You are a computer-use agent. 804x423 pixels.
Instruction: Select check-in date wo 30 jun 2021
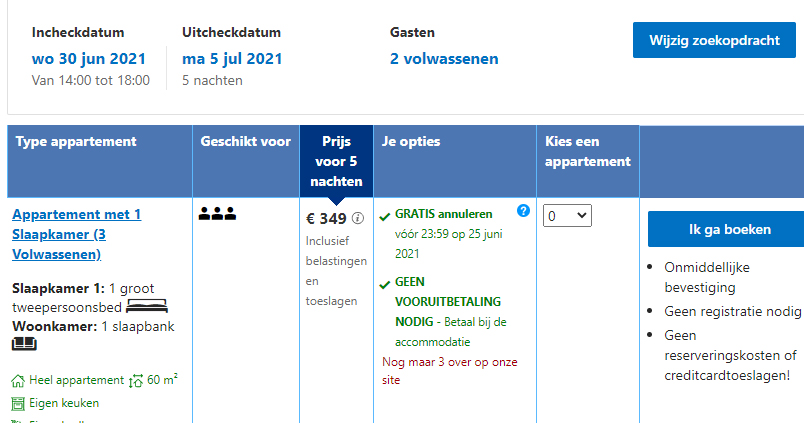pyautogui.click(x=88, y=59)
